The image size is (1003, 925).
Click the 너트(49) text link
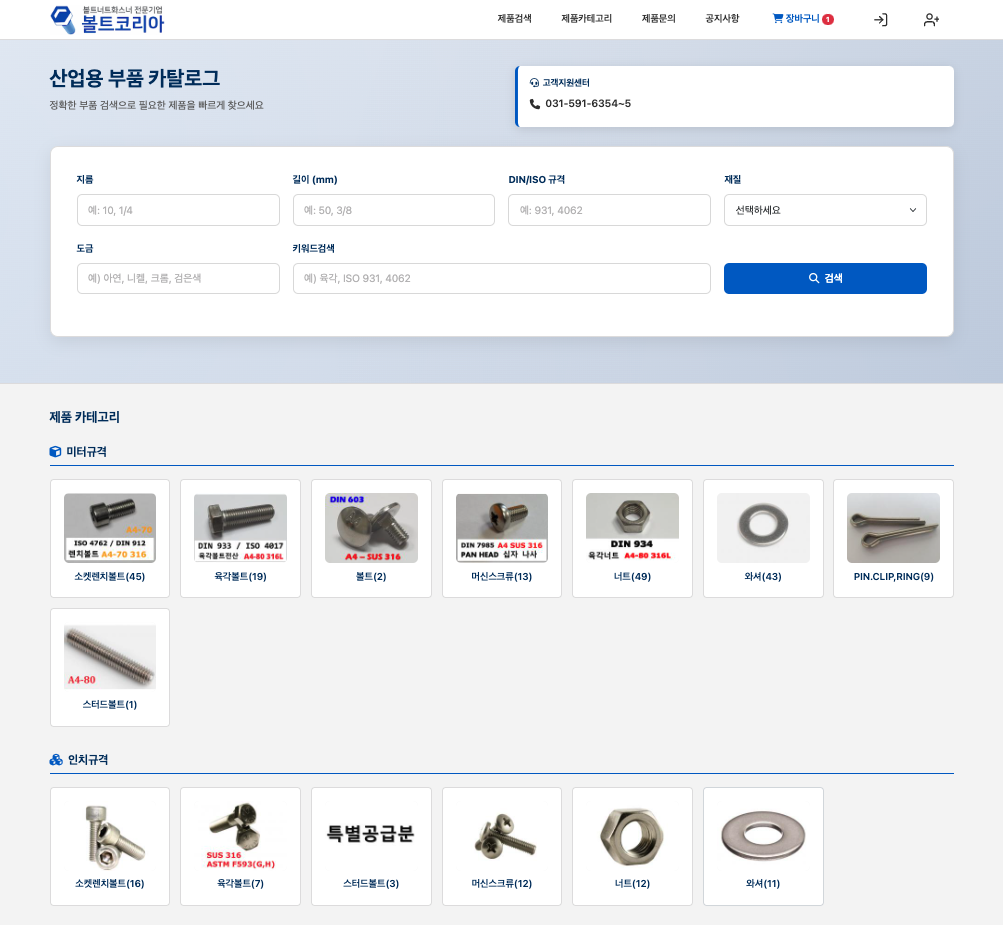point(632,576)
